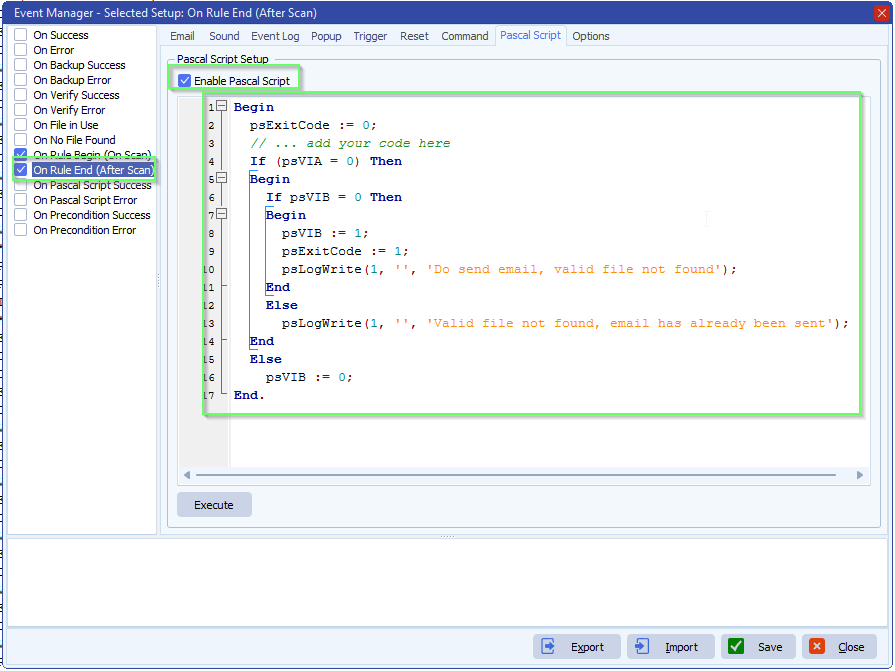Click line number 13 in gutter

pyautogui.click(x=209, y=324)
